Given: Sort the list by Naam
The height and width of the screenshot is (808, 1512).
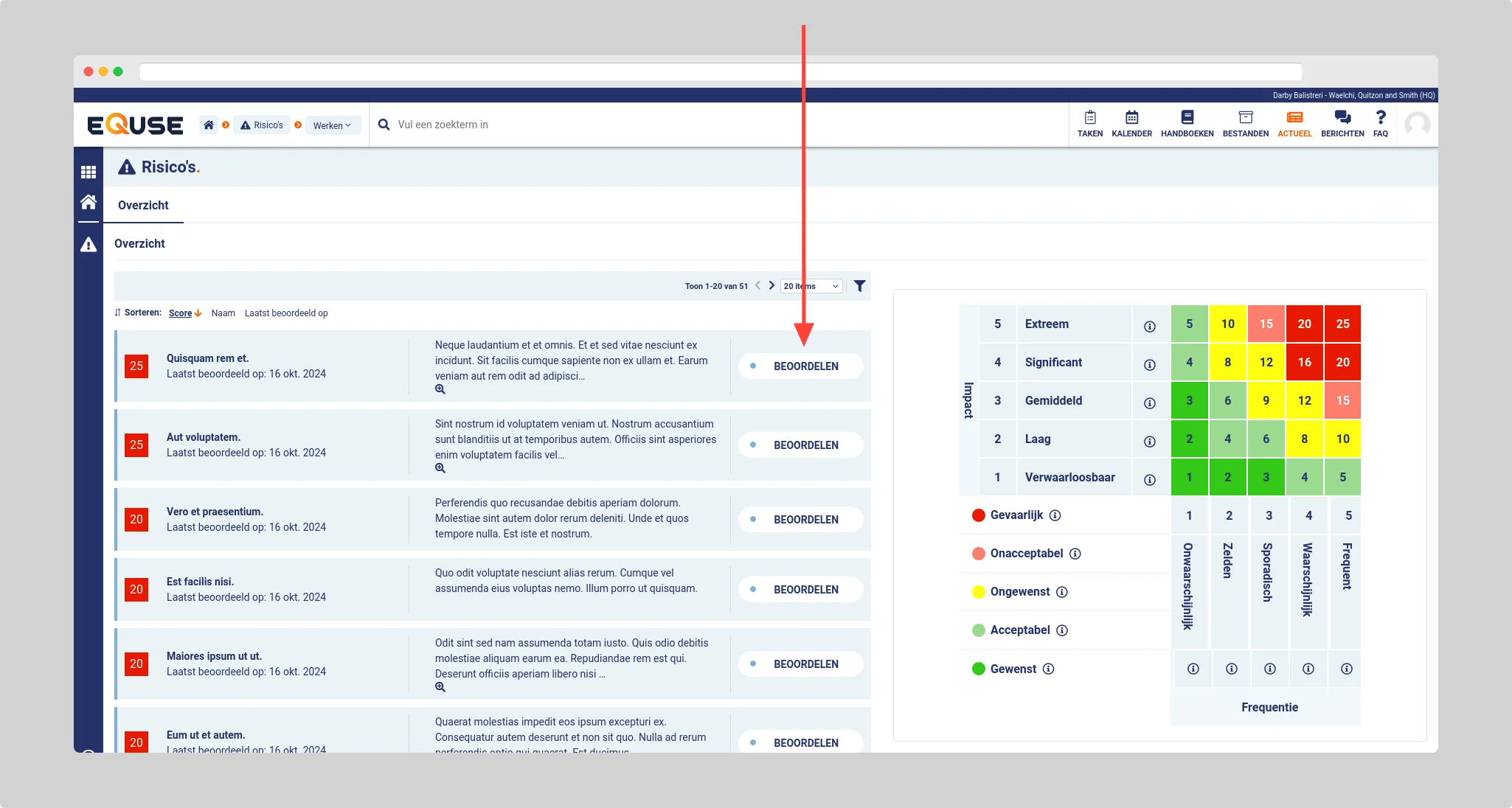Looking at the screenshot, I should pyautogui.click(x=223, y=313).
